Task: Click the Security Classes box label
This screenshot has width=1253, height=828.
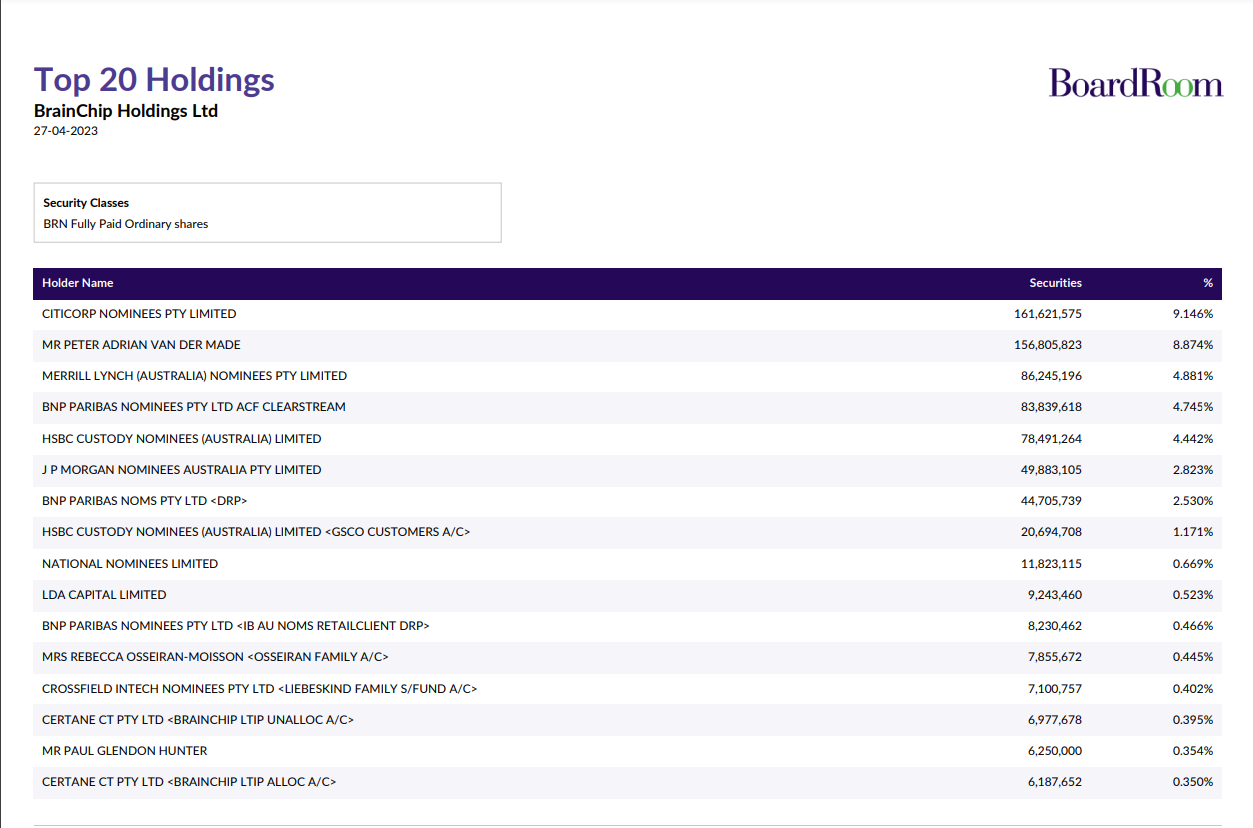Action: pyautogui.click(x=86, y=203)
